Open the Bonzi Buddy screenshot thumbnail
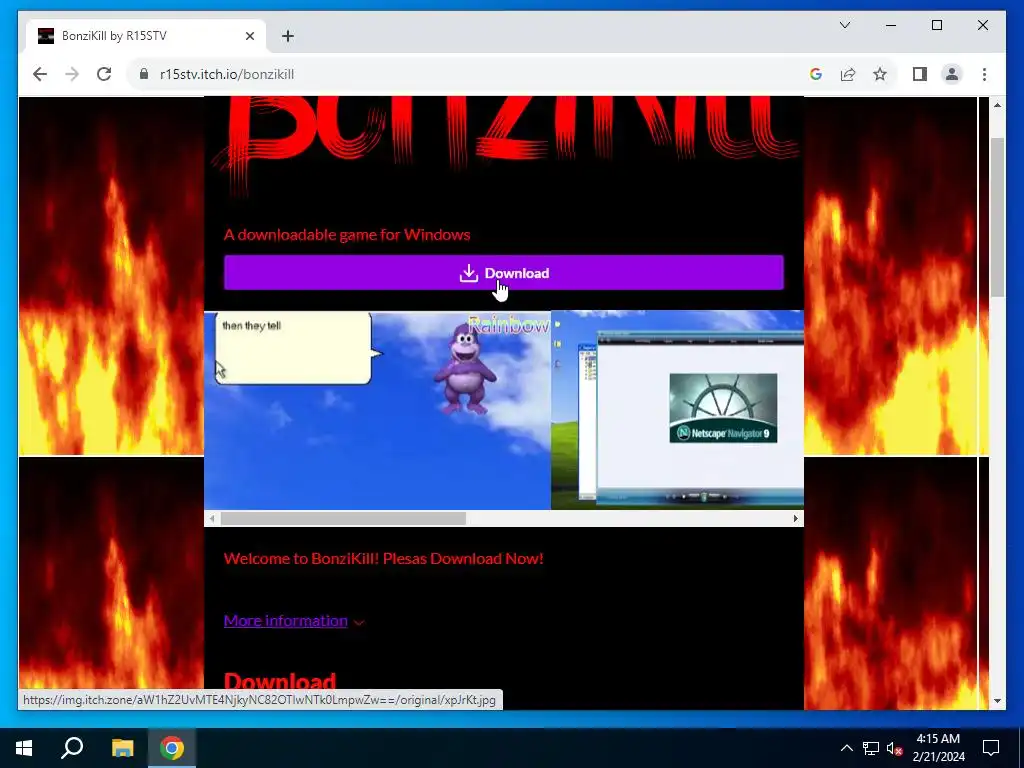The image size is (1024, 768). coord(377,410)
